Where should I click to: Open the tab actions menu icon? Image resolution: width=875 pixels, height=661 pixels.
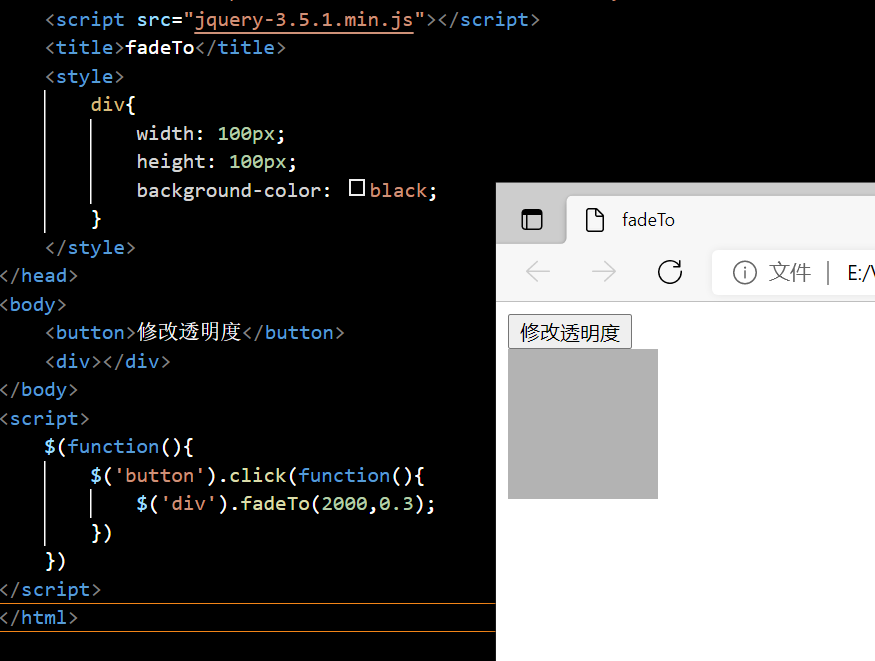click(x=531, y=219)
